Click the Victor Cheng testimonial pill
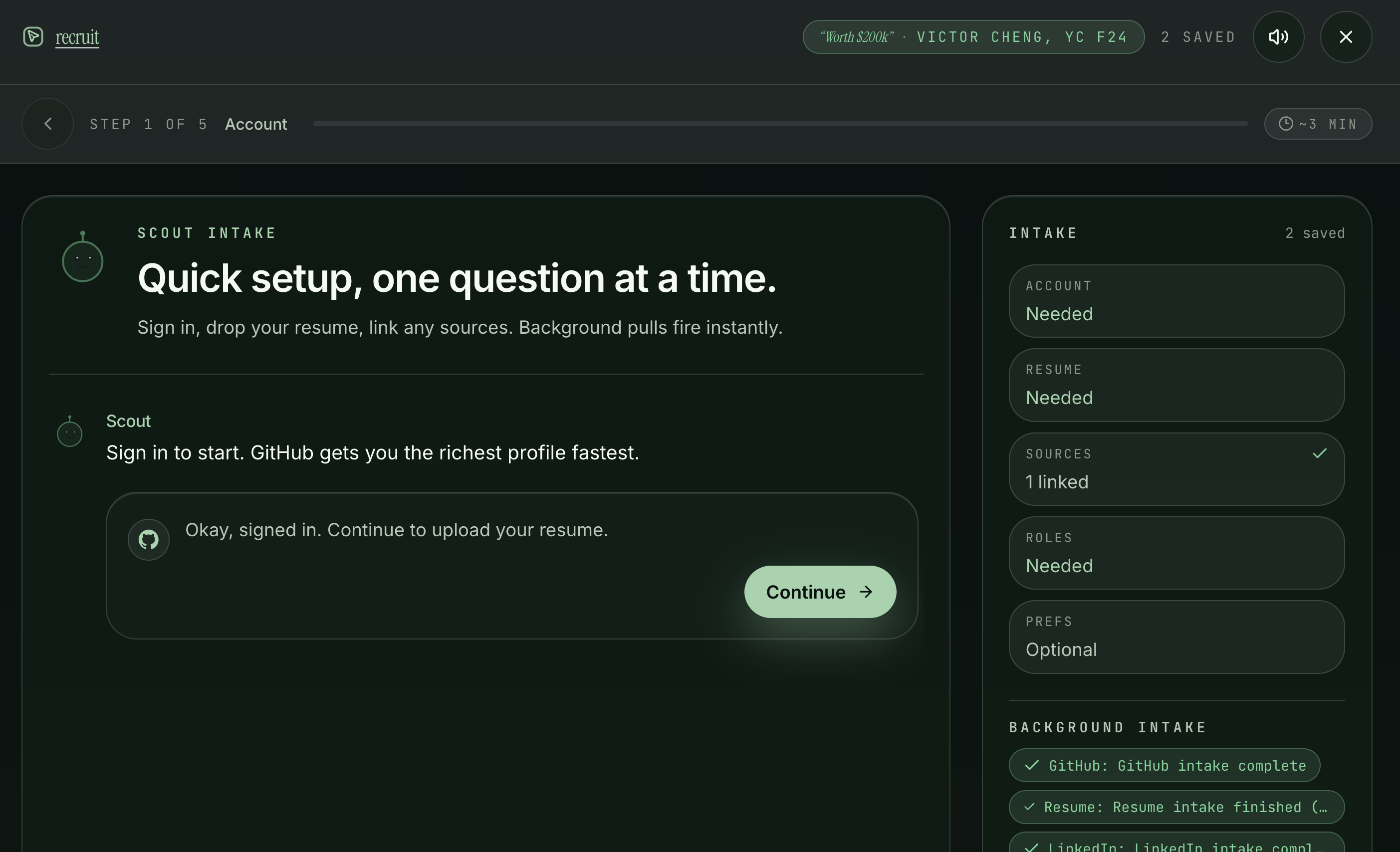Screen dimensions: 1400x852 point(973,37)
